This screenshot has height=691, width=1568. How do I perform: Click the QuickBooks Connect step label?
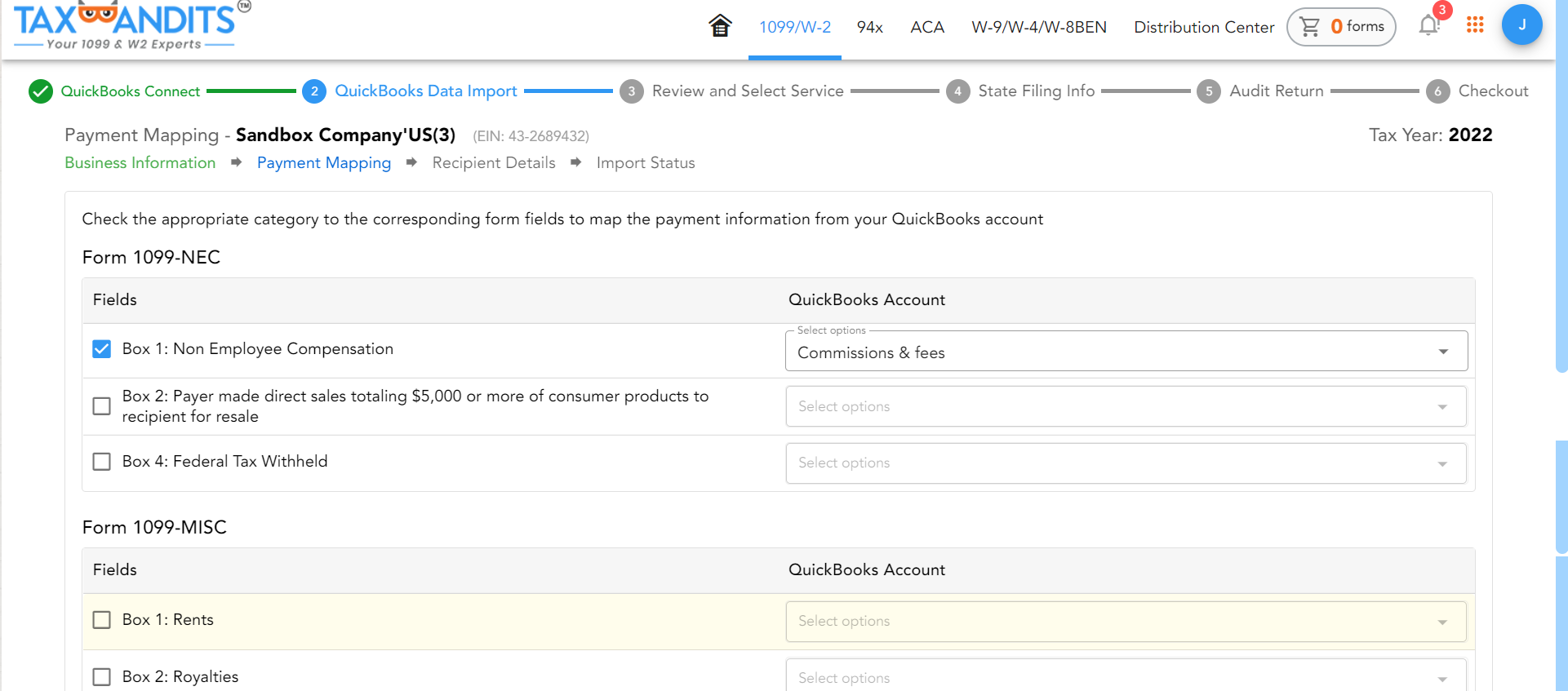click(131, 91)
